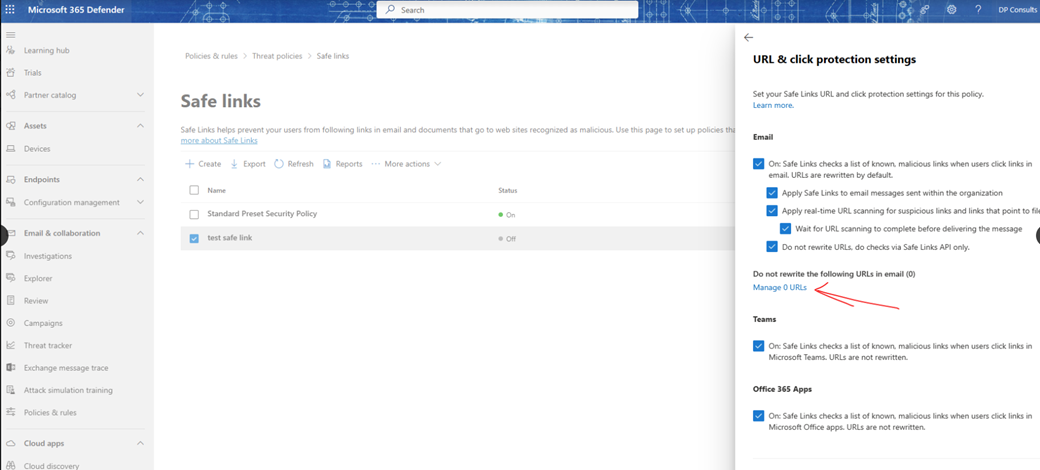
Task: Click the Policies & rules sliders icon
Action: 11,412
